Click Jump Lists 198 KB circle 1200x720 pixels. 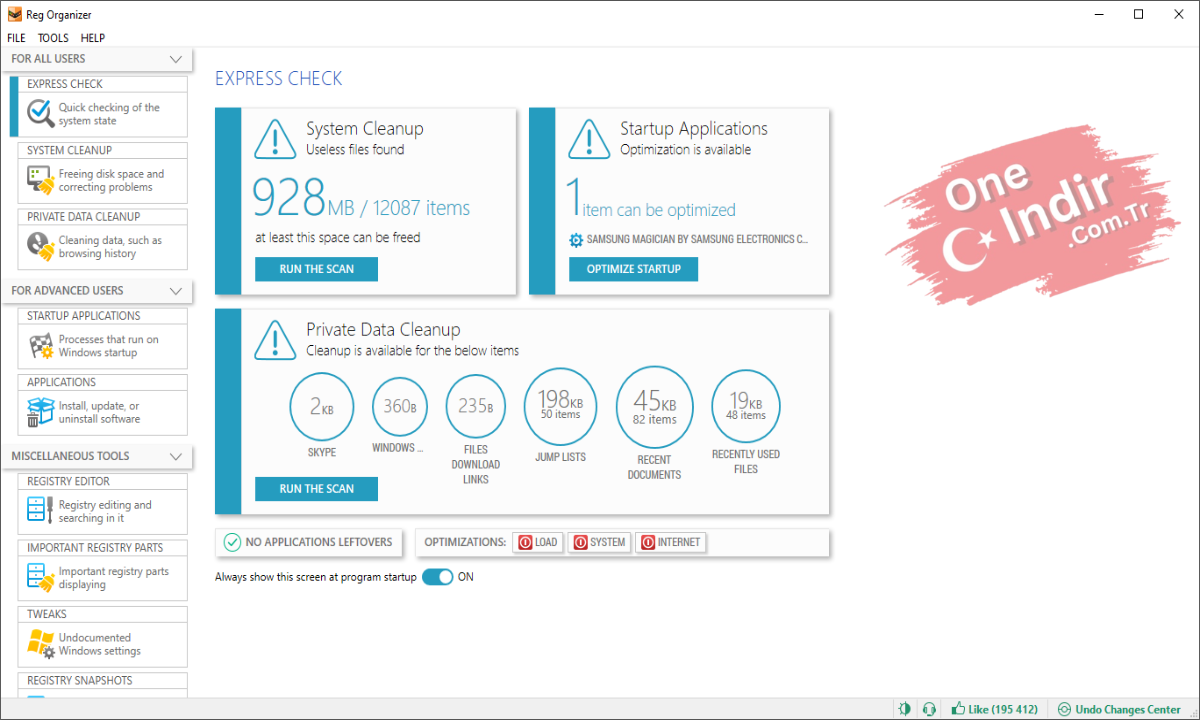[x=560, y=407]
